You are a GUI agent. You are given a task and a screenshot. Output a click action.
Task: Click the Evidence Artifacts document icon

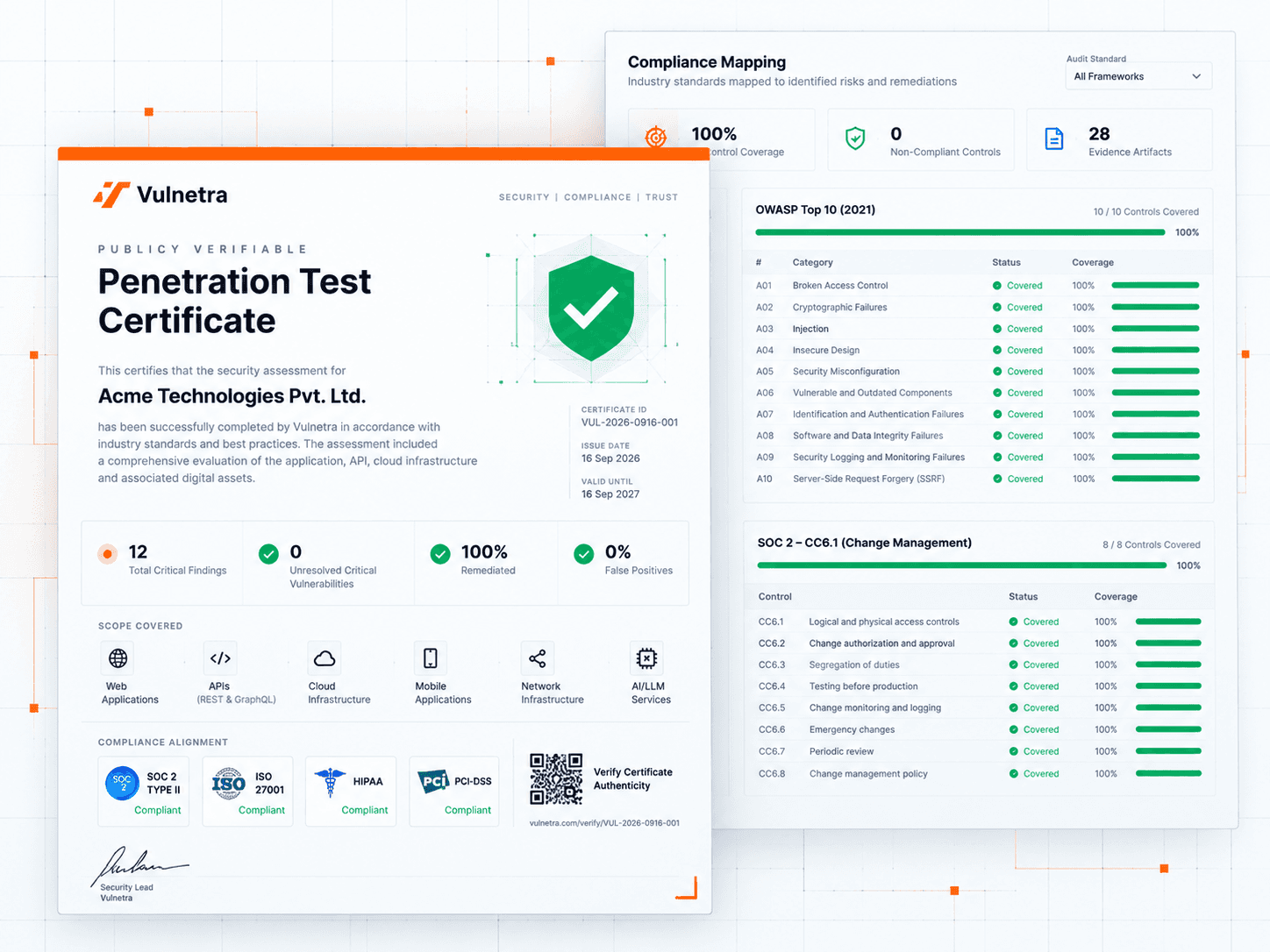click(x=1054, y=139)
